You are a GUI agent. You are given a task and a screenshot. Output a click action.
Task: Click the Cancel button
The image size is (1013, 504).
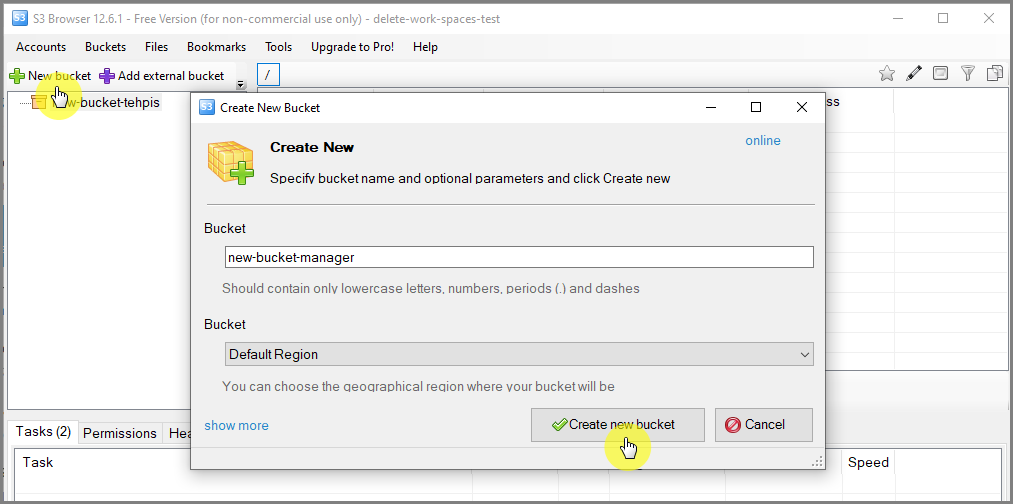(x=764, y=425)
